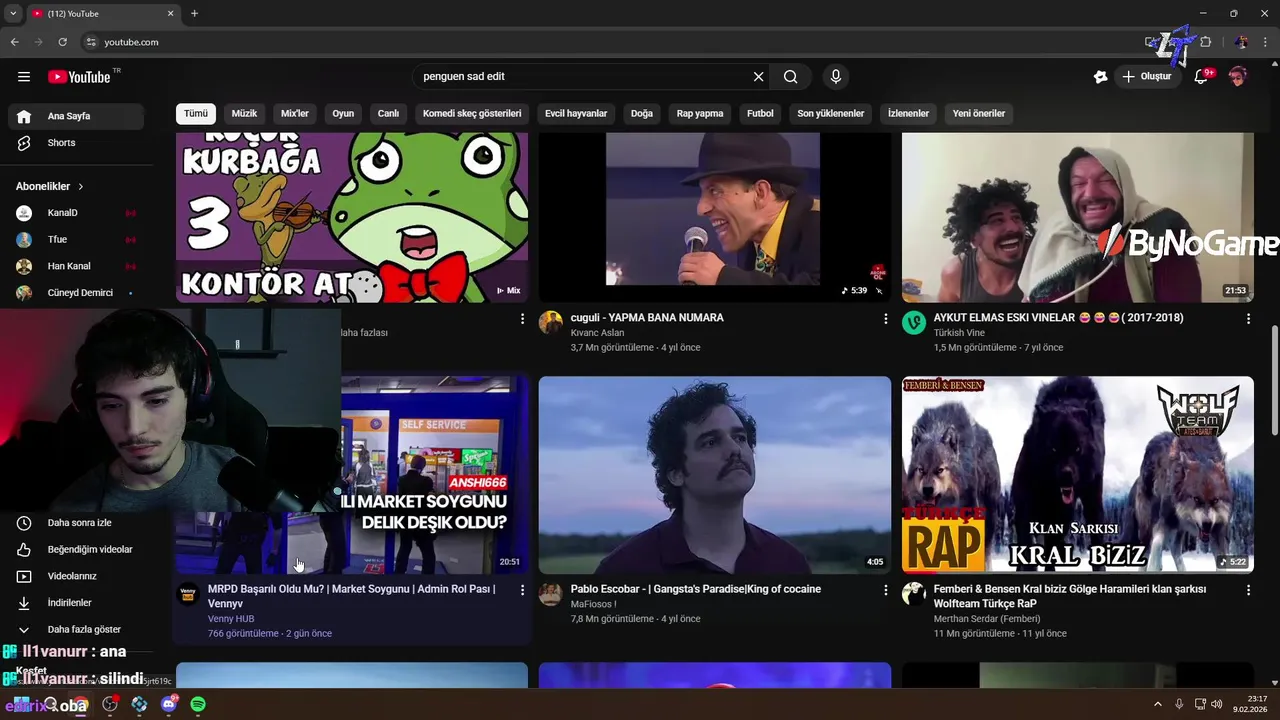Image resolution: width=1280 pixels, height=720 pixels.
Task: Open Merthan Serdar channel avatar
Action: click(914, 594)
